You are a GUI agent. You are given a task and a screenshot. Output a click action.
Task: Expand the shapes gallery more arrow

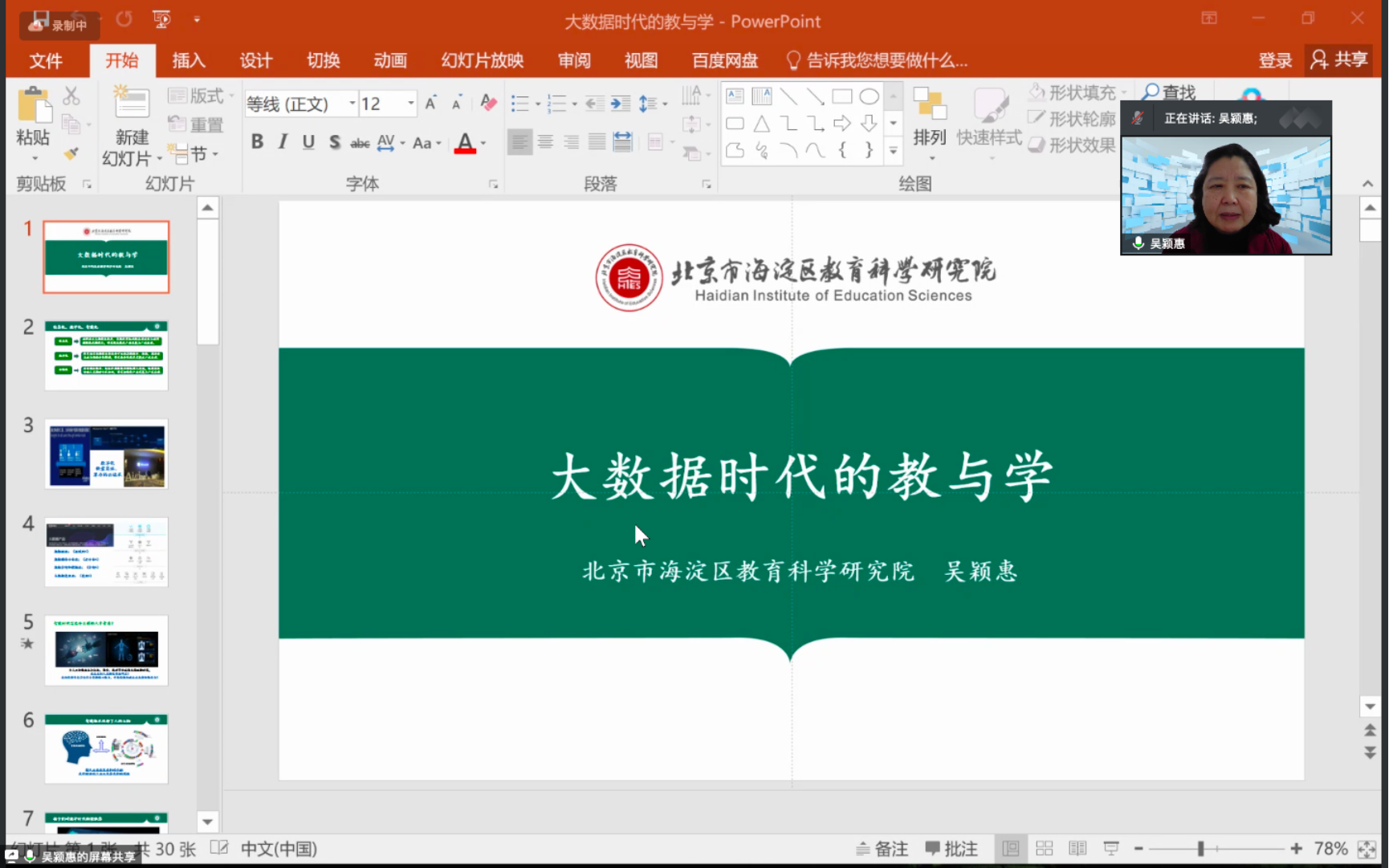click(893, 150)
